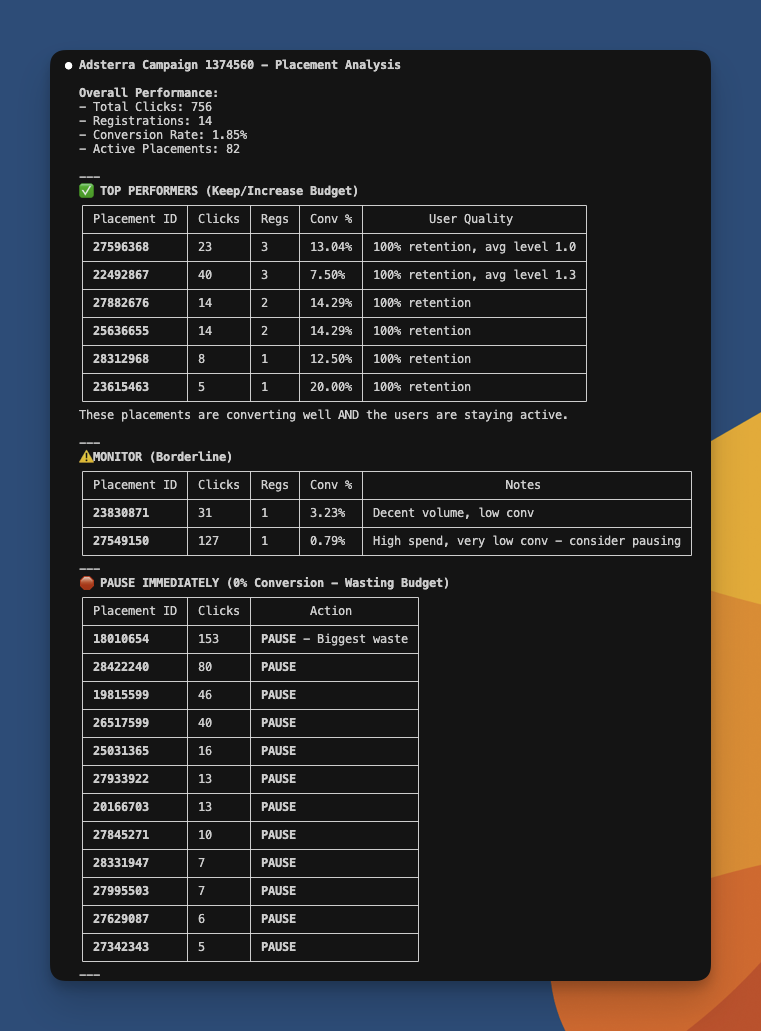
Task: Click the yellow warning icon beside MONITOR
Action: point(86,456)
